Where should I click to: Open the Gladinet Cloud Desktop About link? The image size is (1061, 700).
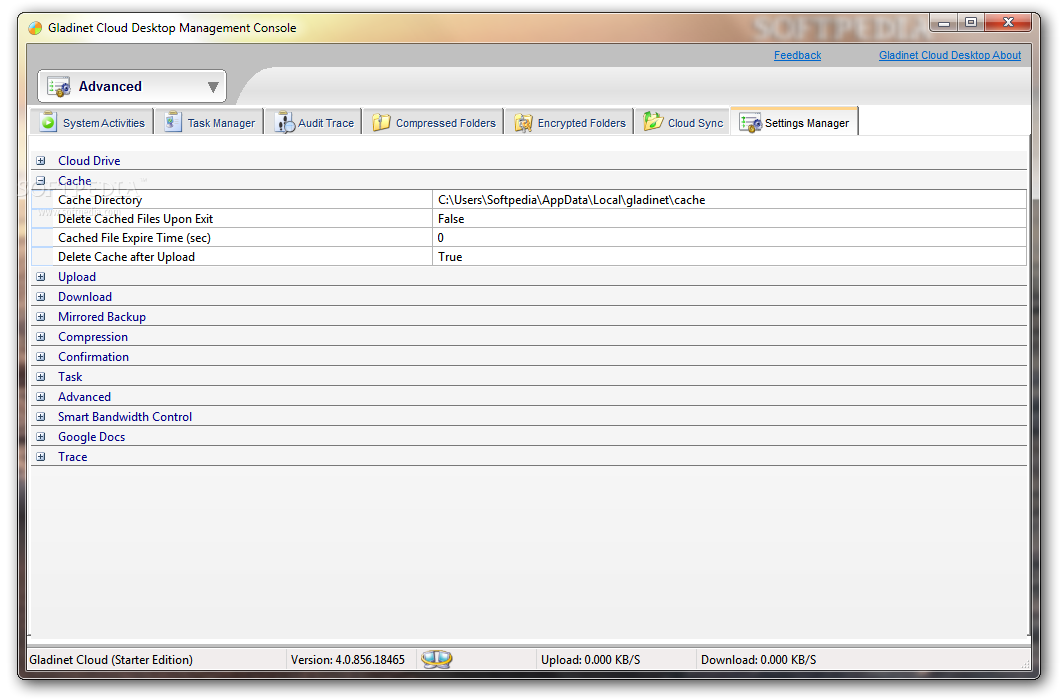[949, 56]
